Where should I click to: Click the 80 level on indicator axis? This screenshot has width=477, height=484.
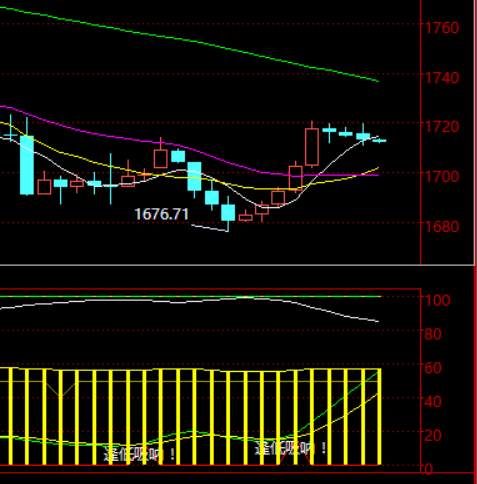(x=433, y=334)
